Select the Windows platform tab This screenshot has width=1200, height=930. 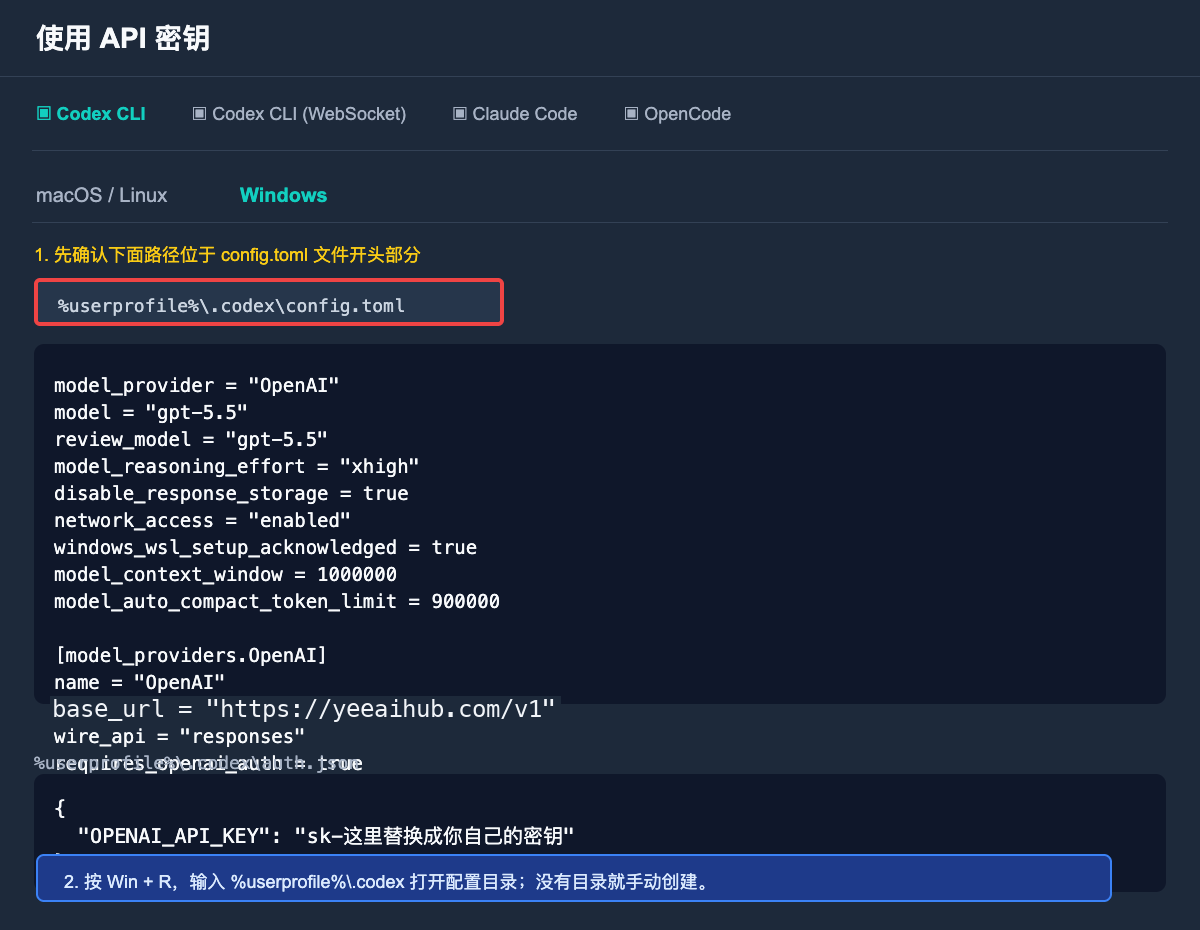pos(283,195)
